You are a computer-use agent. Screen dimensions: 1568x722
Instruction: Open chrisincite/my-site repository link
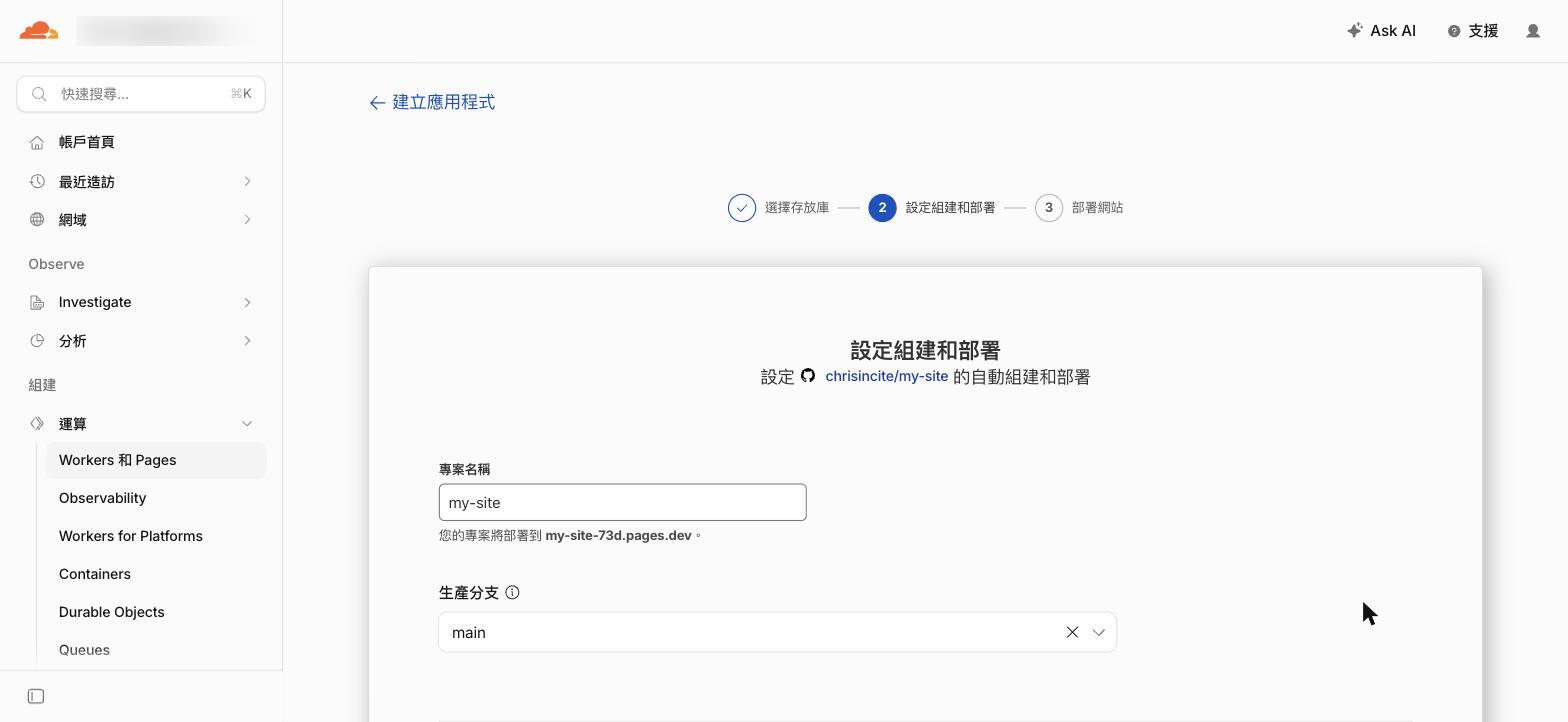(x=886, y=377)
